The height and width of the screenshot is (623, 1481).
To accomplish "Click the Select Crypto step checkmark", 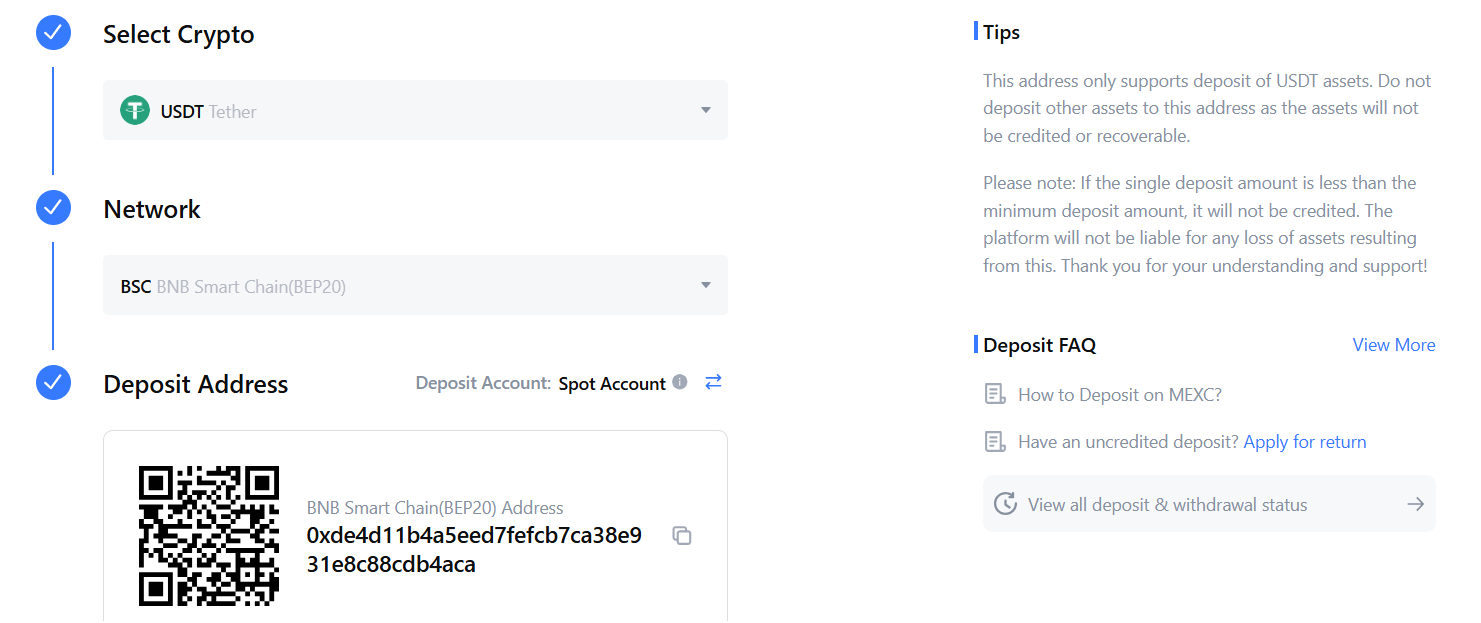I will (x=53, y=33).
